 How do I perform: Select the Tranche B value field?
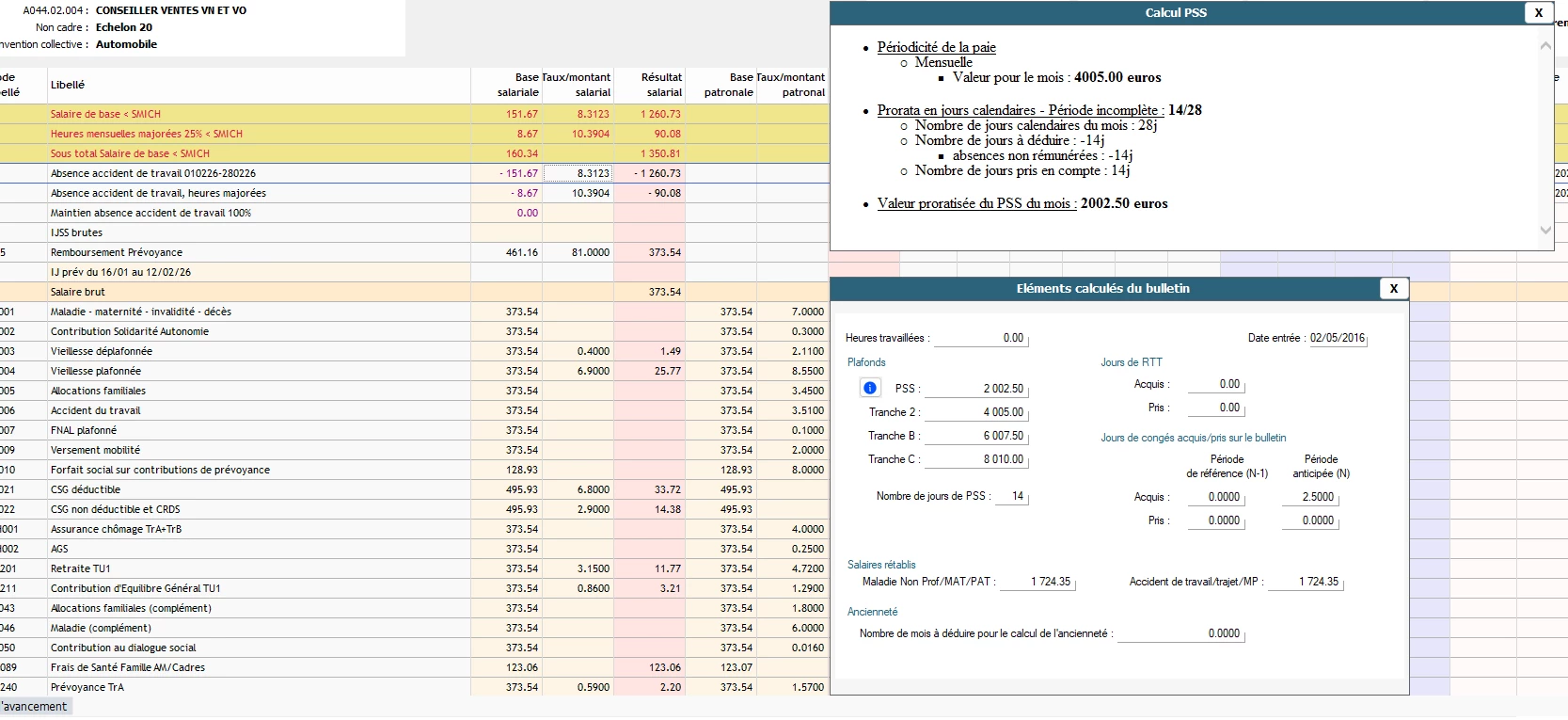tap(978, 436)
